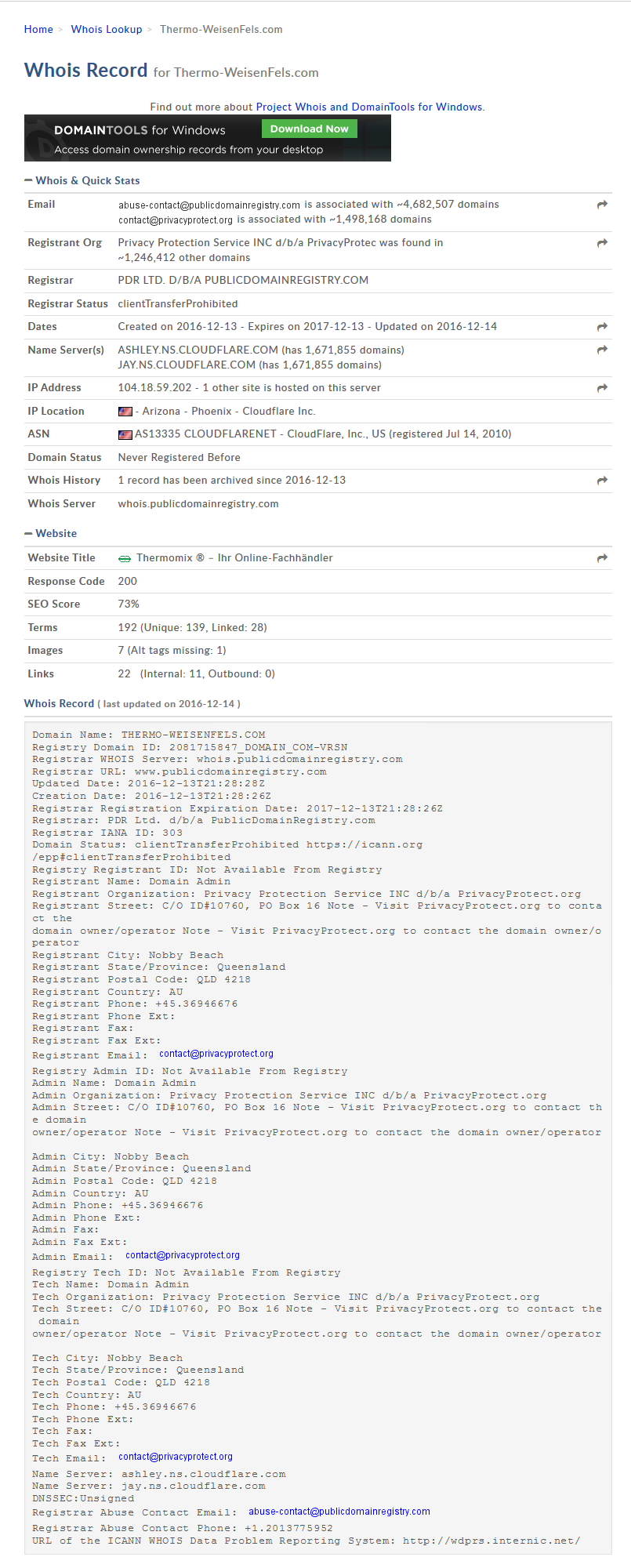Open Admin Email contact@privacyprotect.org link
This screenshot has height=1568, width=631.
pyautogui.click(x=183, y=1255)
